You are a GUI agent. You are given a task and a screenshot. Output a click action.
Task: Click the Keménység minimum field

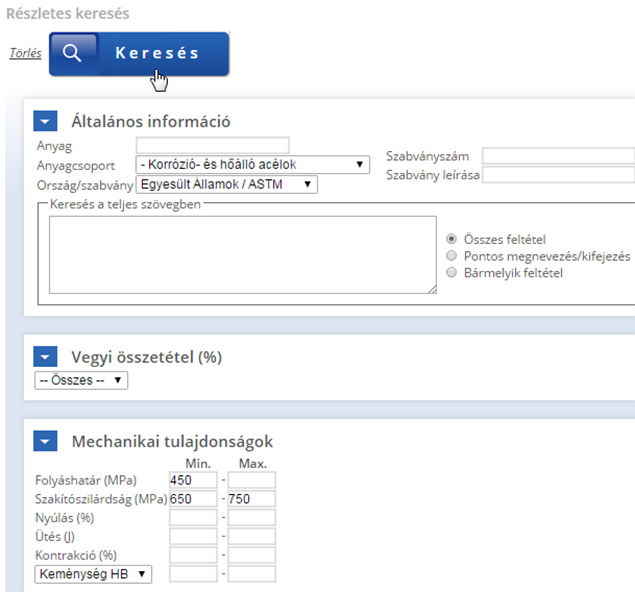point(193,574)
